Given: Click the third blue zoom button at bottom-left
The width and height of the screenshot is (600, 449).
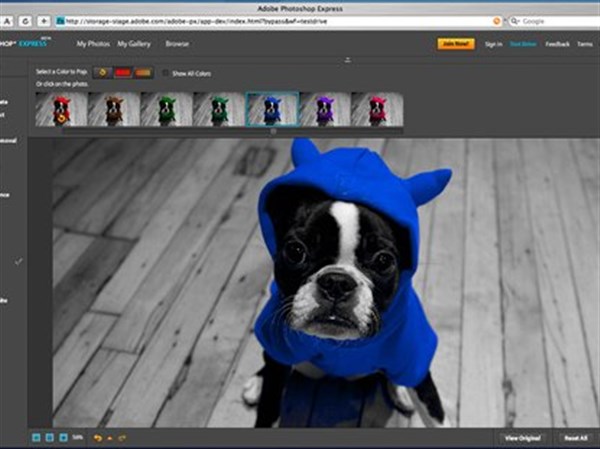Looking at the screenshot, I should 63,438.
